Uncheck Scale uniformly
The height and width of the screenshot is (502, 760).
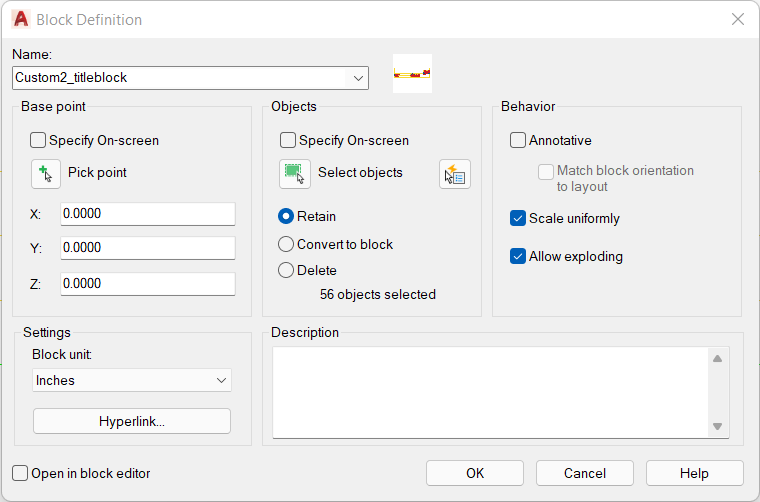(x=518, y=219)
